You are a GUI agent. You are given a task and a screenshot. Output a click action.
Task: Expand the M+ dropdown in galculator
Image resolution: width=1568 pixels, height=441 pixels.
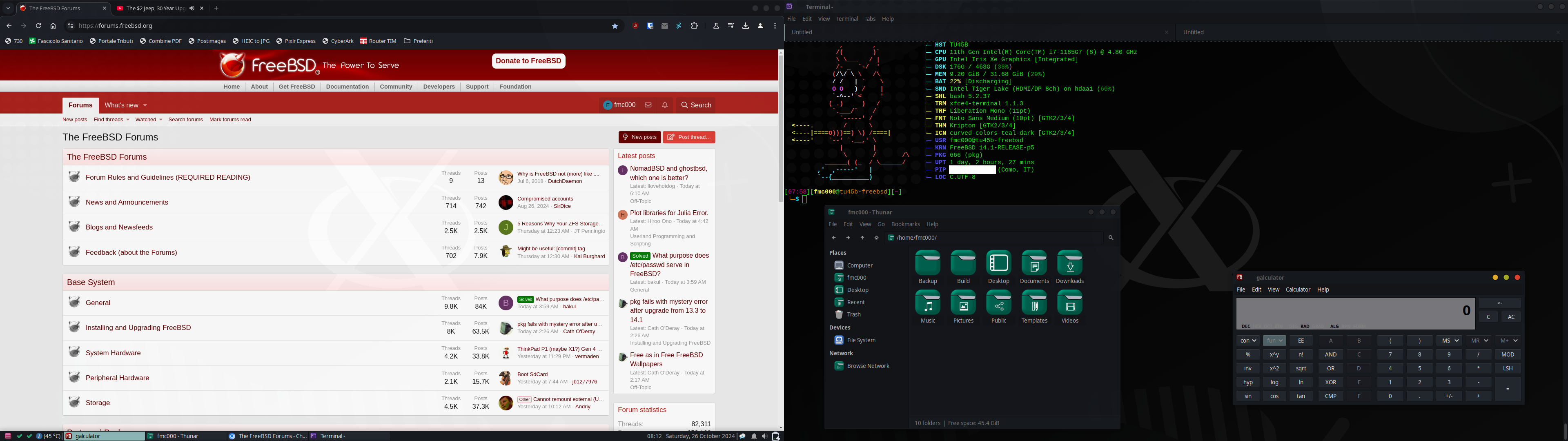pyautogui.click(x=1508, y=341)
